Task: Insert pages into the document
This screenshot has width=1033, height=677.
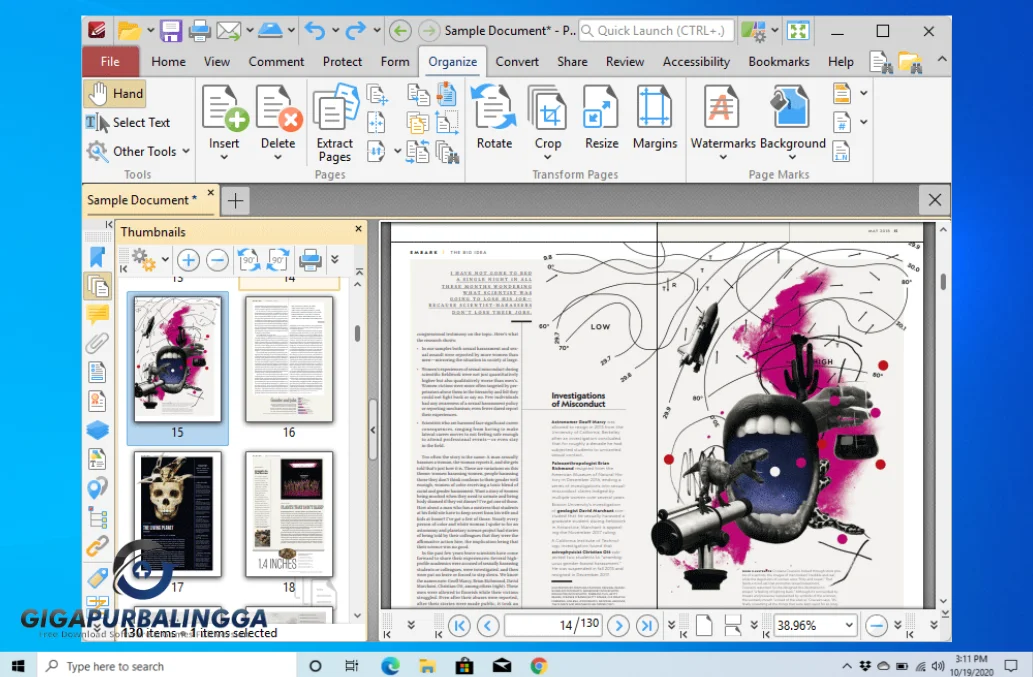Action: pos(224,115)
